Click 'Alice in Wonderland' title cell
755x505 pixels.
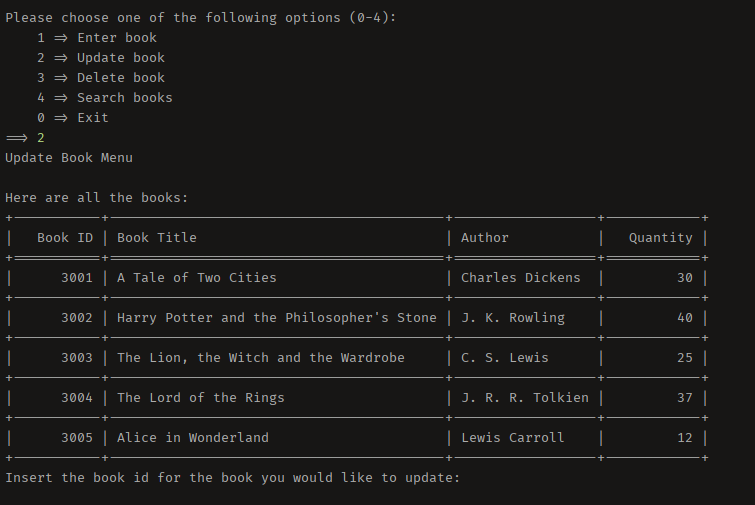click(193, 438)
